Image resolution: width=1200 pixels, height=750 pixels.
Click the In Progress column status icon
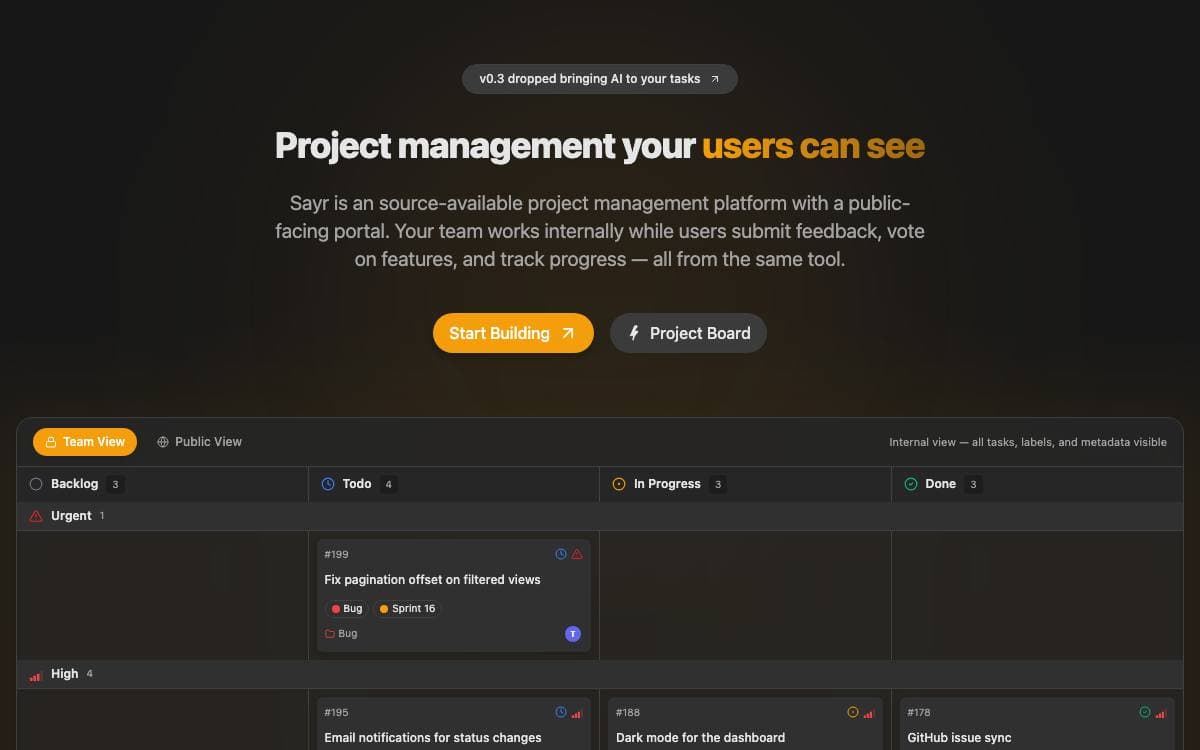619,484
